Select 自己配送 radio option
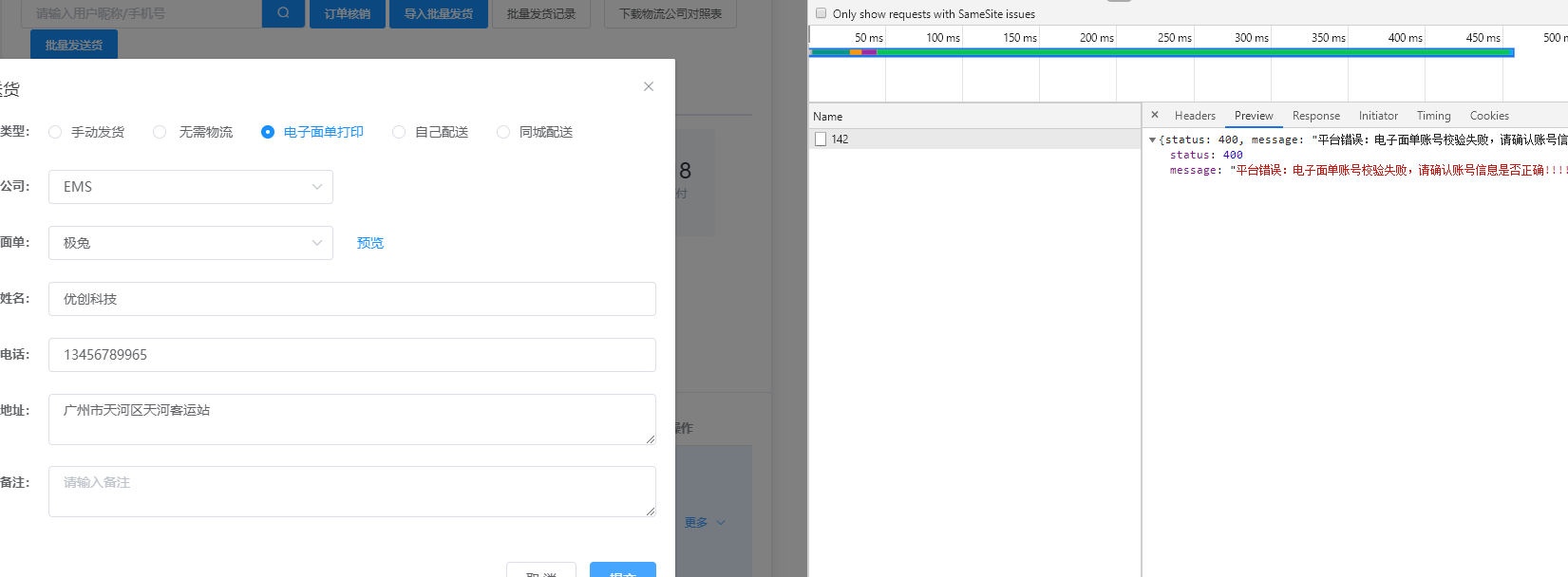 pyautogui.click(x=431, y=132)
